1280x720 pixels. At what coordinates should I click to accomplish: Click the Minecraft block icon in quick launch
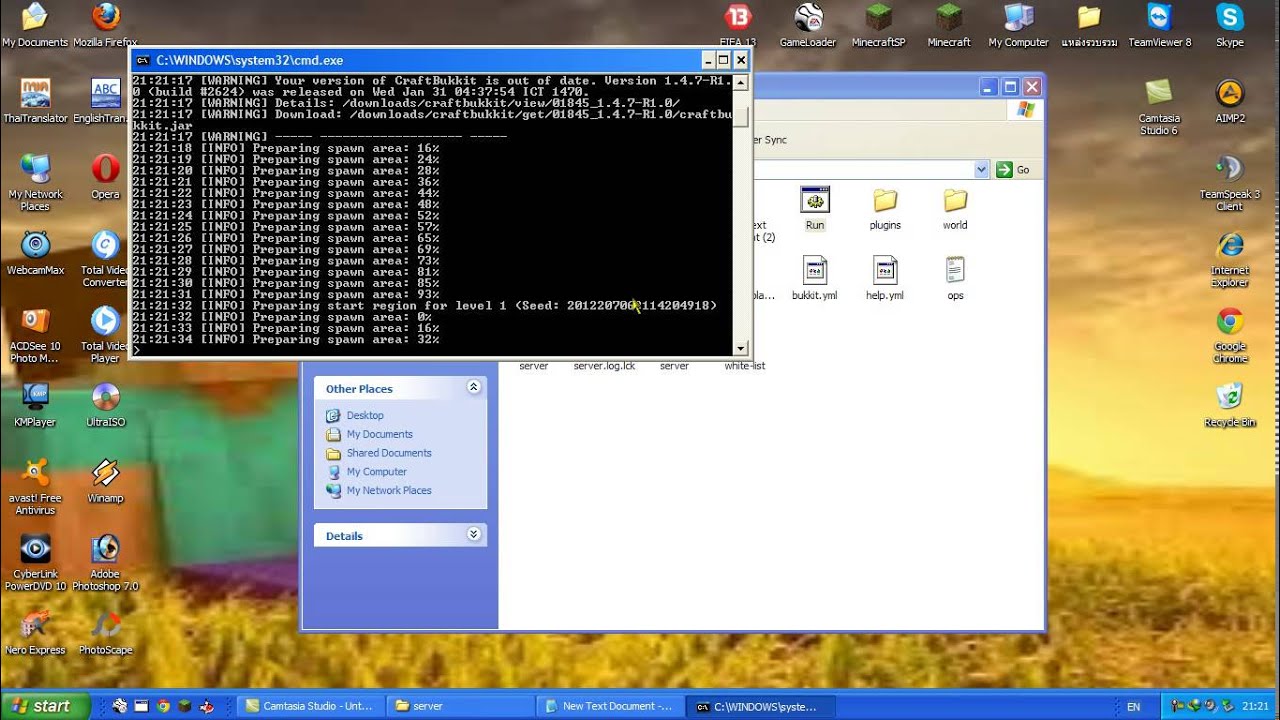(185, 706)
